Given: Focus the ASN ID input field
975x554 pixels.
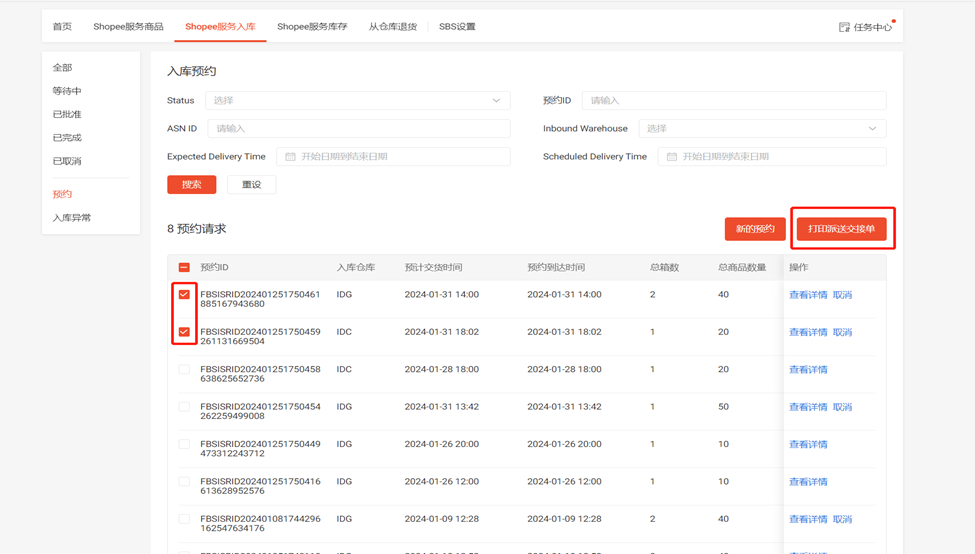Looking at the screenshot, I should tap(358, 129).
